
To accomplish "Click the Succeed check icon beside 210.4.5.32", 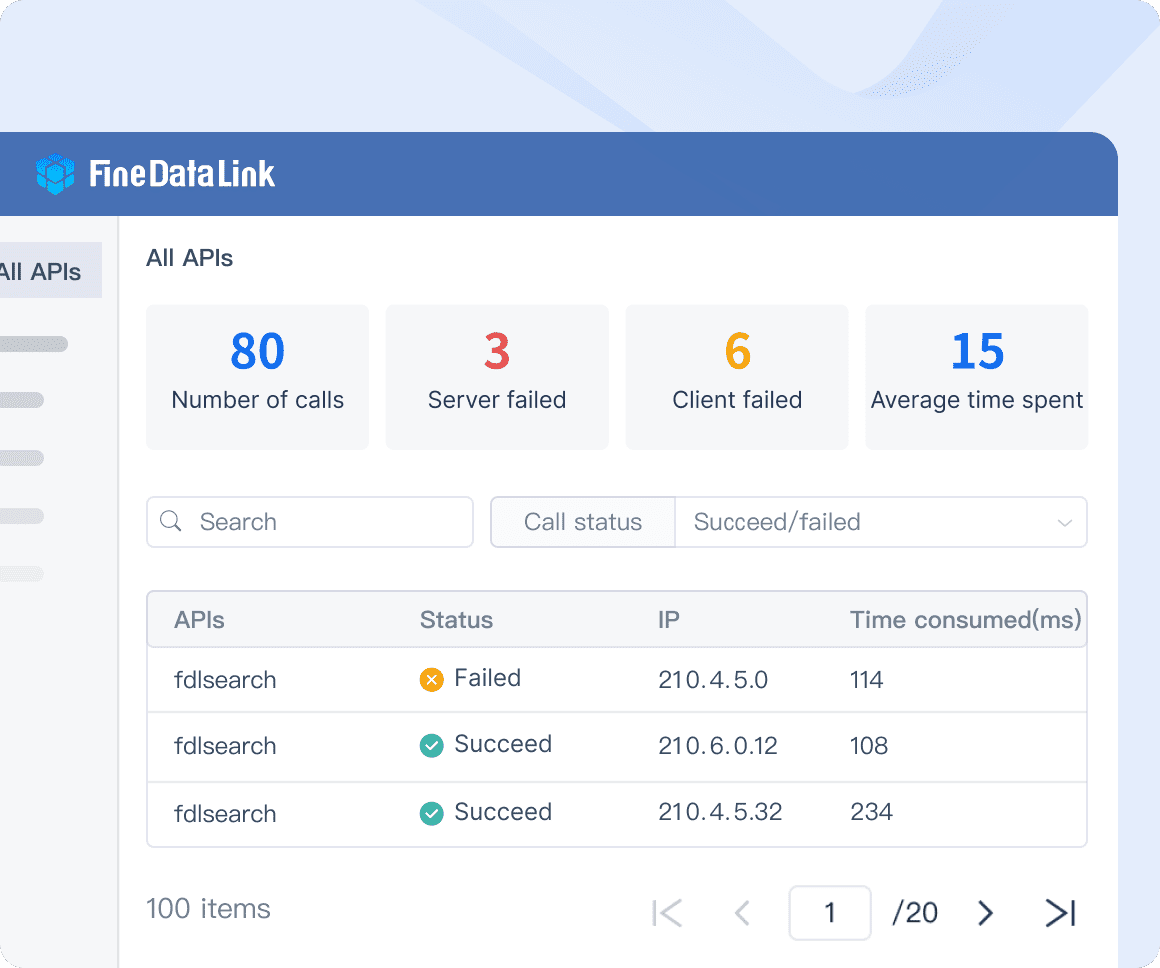I will [x=431, y=813].
